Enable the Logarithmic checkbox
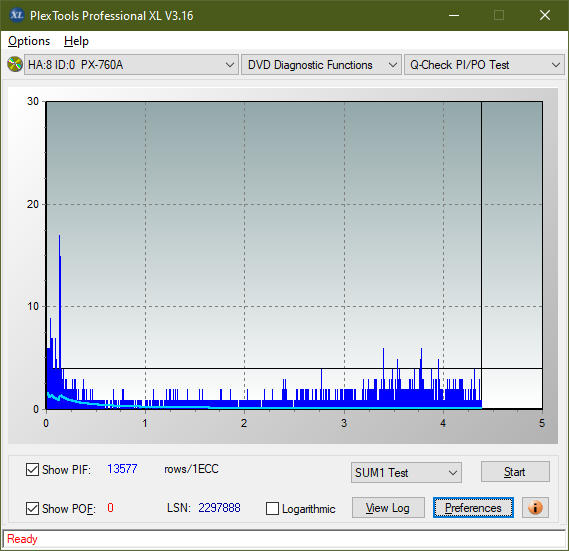Screen dimensions: 569x551 coord(272,509)
